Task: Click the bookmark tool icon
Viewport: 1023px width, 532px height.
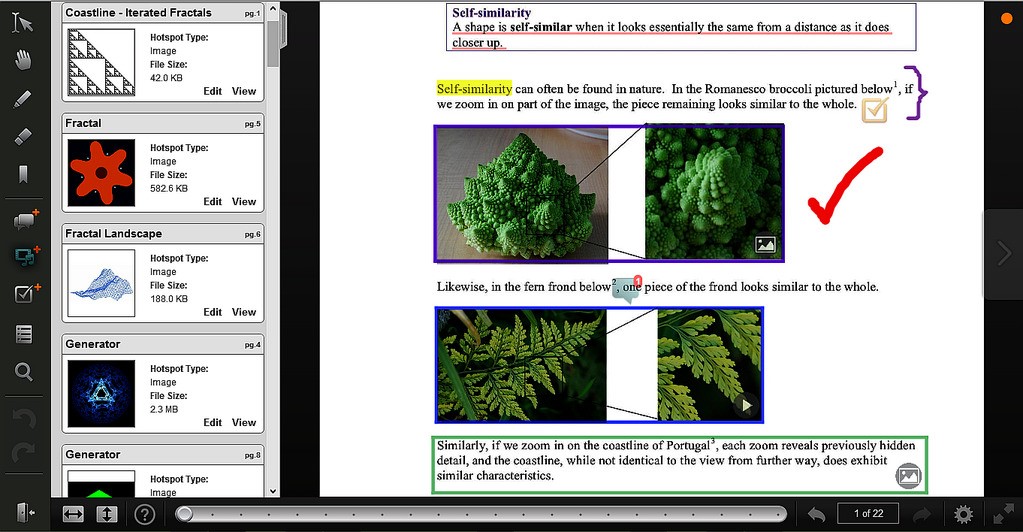Action: pos(24,175)
